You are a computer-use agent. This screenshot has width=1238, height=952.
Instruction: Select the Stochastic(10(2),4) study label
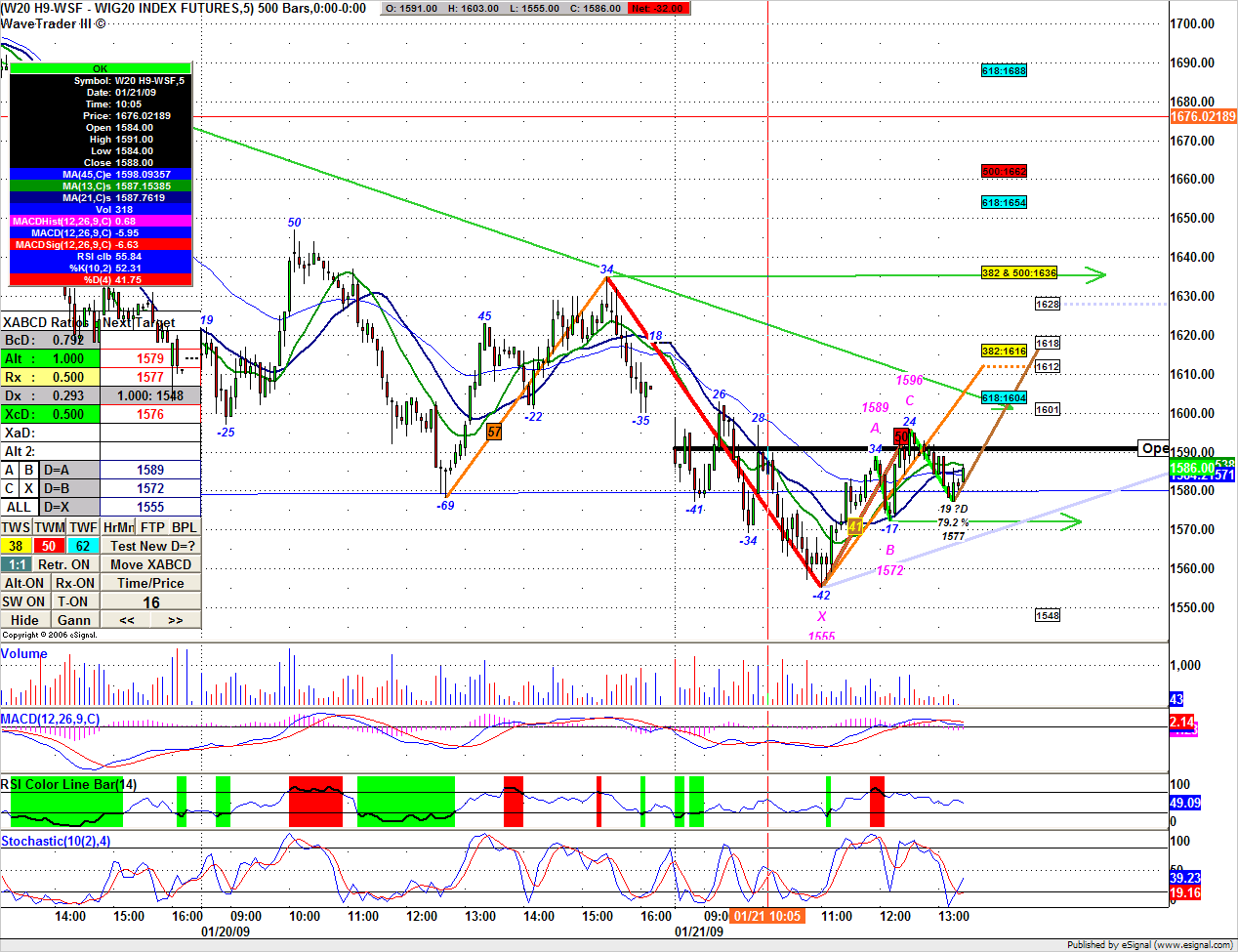coord(56,841)
